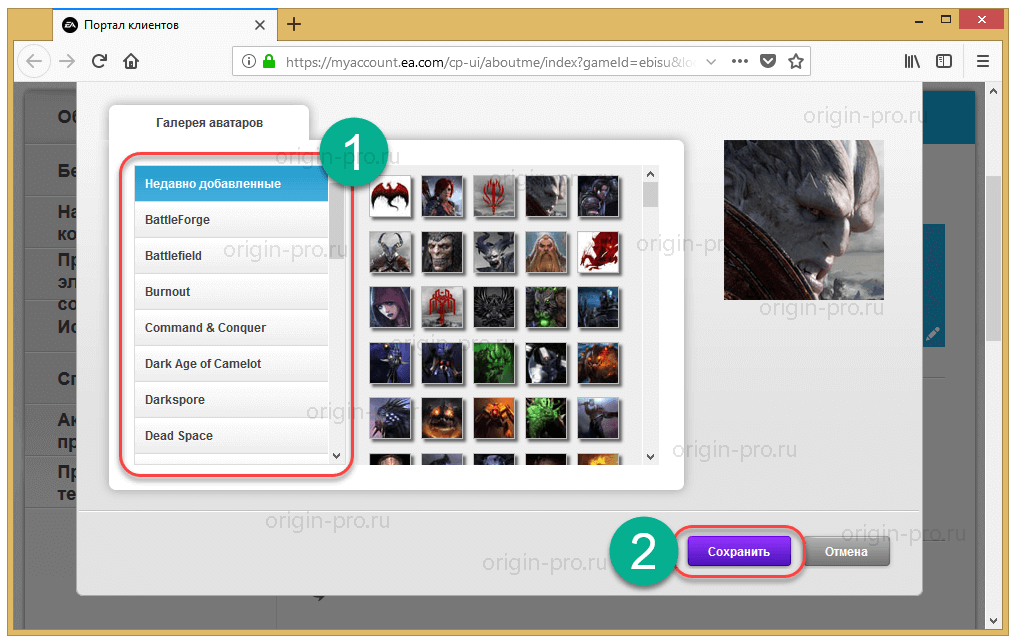Open the Firefox hamburger menu
The height and width of the screenshot is (644, 1018).
pyautogui.click(x=983, y=61)
